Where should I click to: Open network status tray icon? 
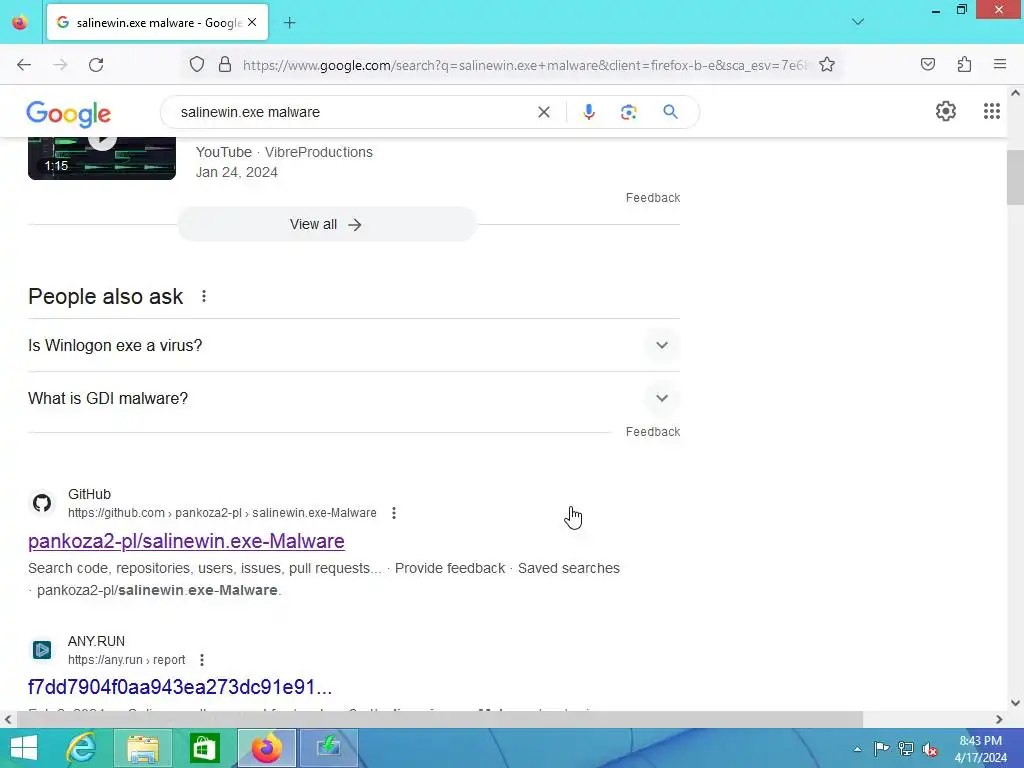[905, 748]
